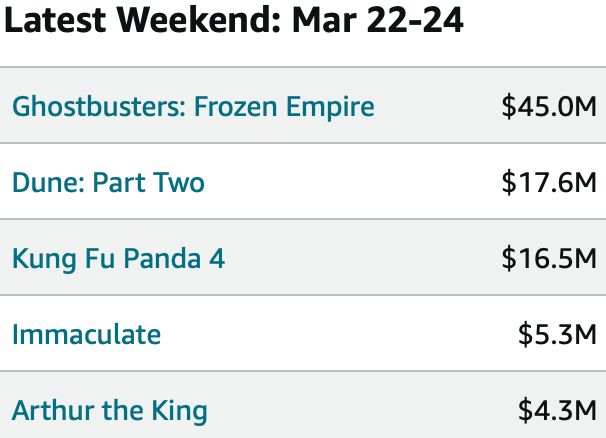Screen dimensions: 606x438
Task: Click empty space in the Dune row
Action: (348, 182)
